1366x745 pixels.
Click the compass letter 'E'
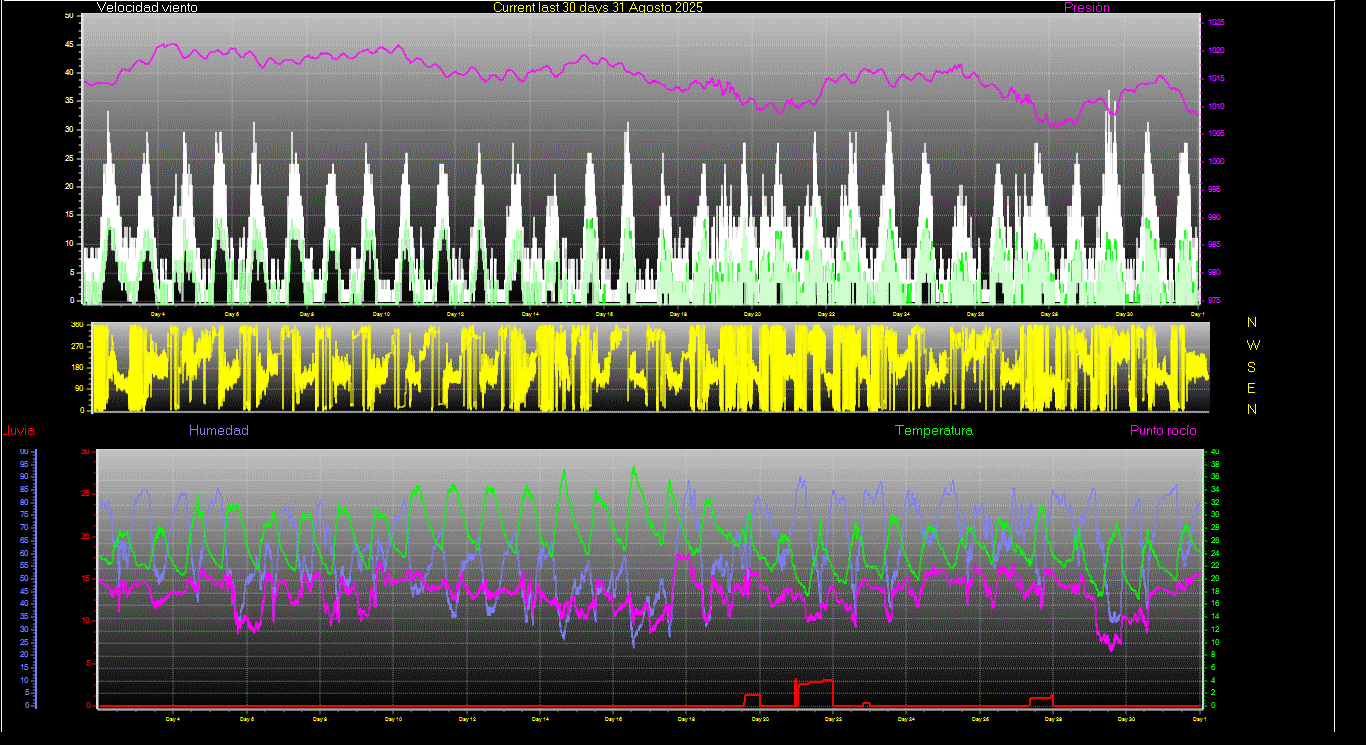pyautogui.click(x=1252, y=388)
